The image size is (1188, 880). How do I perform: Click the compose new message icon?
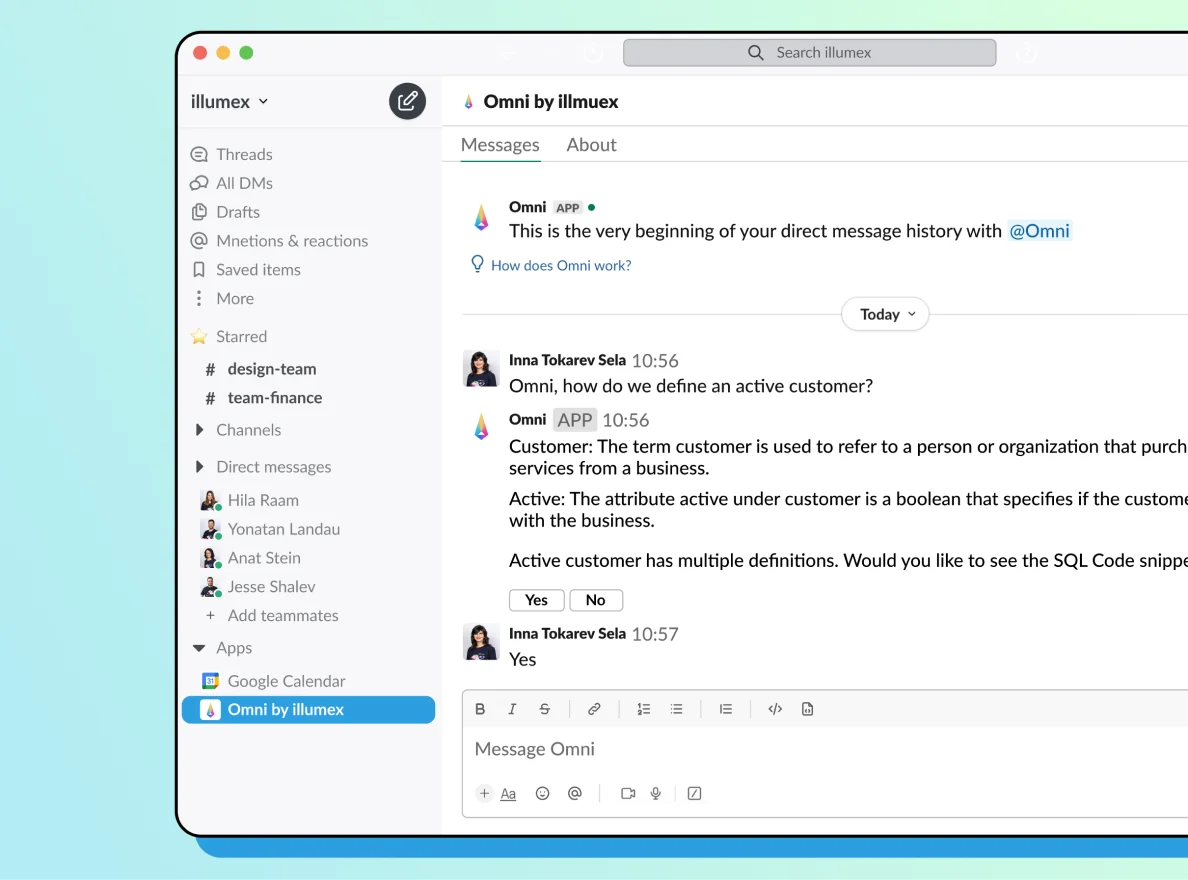407,101
